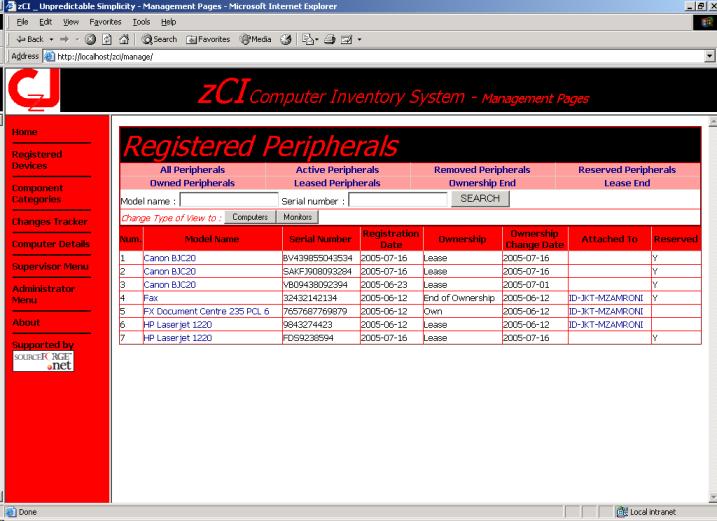Click the SEARCH button
This screenshot has height=521, width=717.
tap(480, 199)
